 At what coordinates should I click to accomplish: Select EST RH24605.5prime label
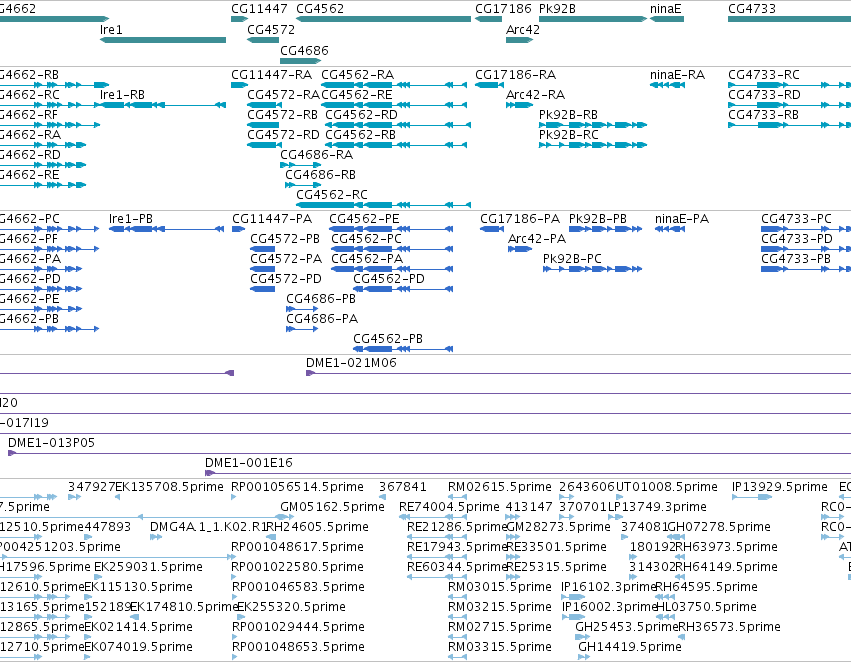317,527
